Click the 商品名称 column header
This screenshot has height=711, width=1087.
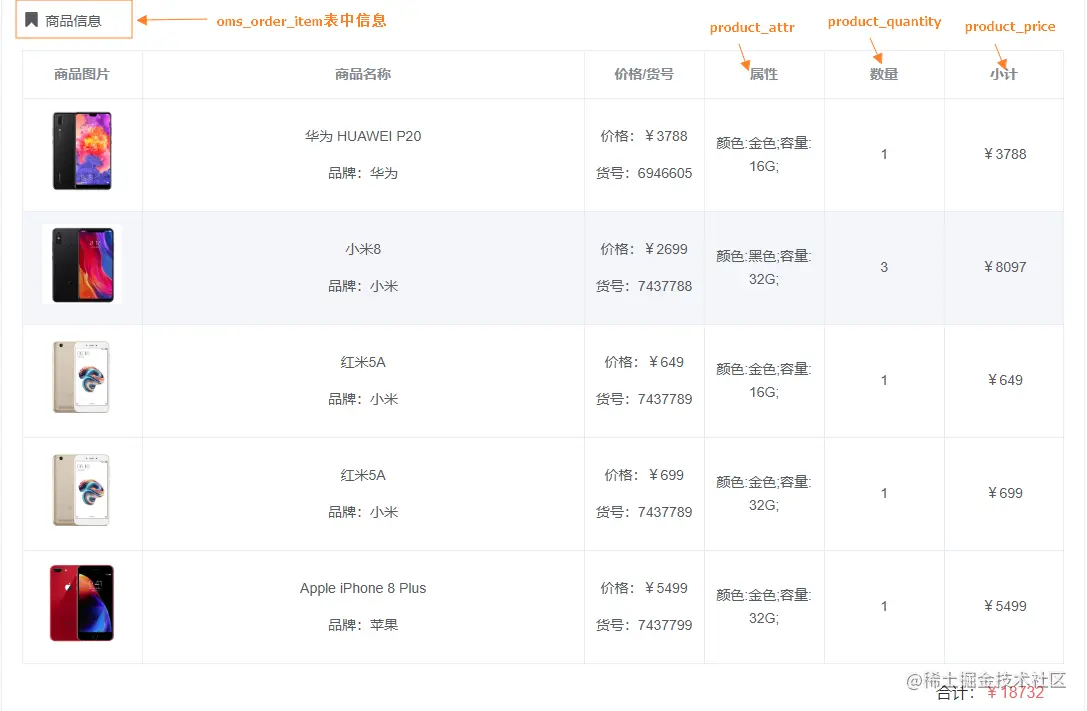point(363,74)
